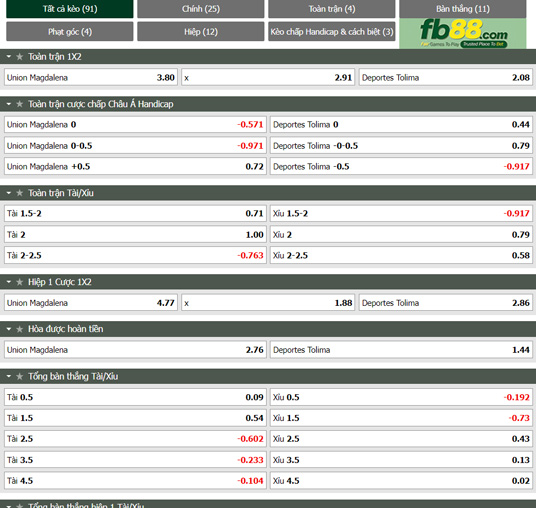Image resolution: width=536 pixels, height=508 pixels.
Task: Collapse the Châu Á Handicap section arrow
Action: coord(9,104)
